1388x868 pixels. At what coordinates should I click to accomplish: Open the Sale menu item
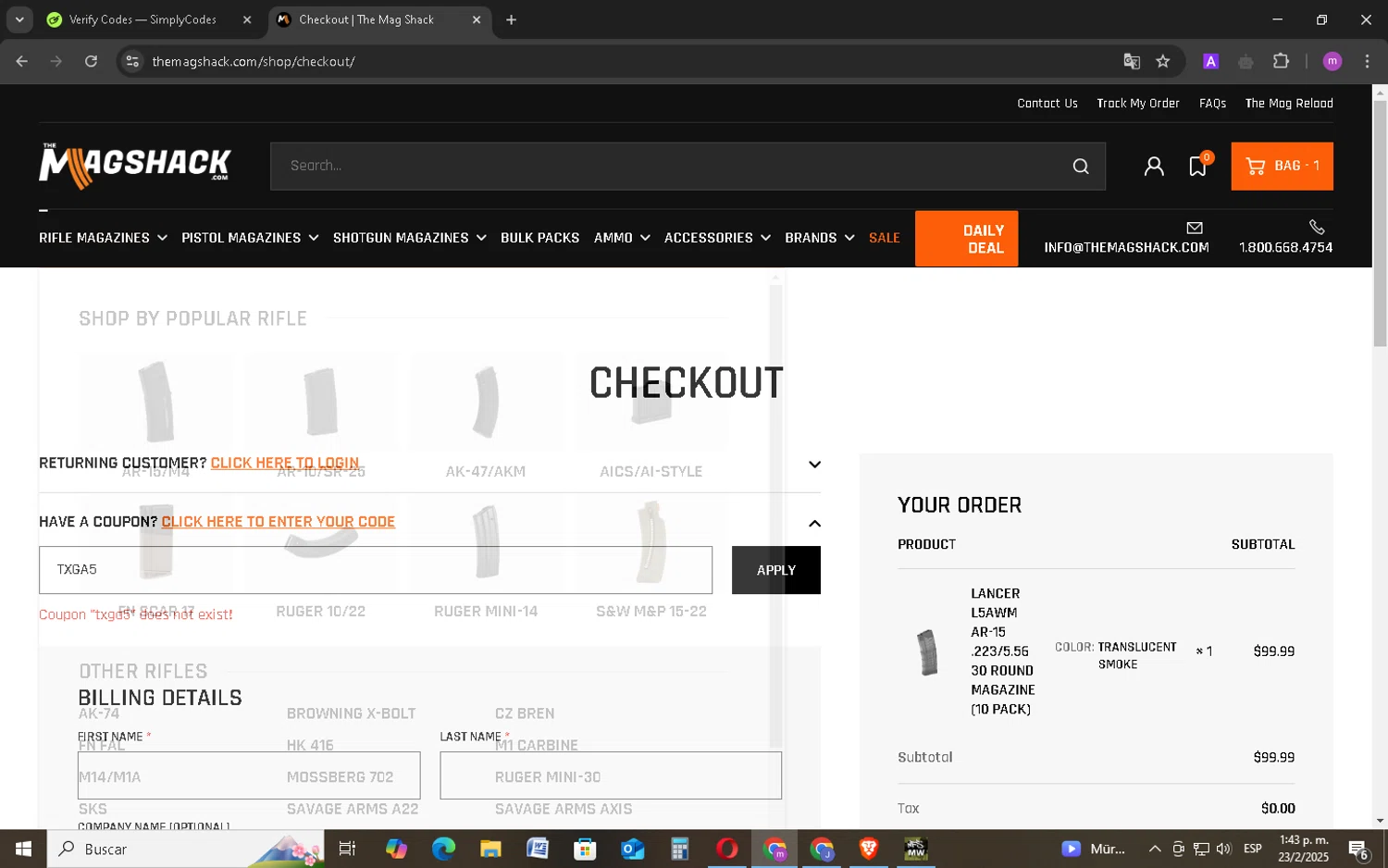884,238
